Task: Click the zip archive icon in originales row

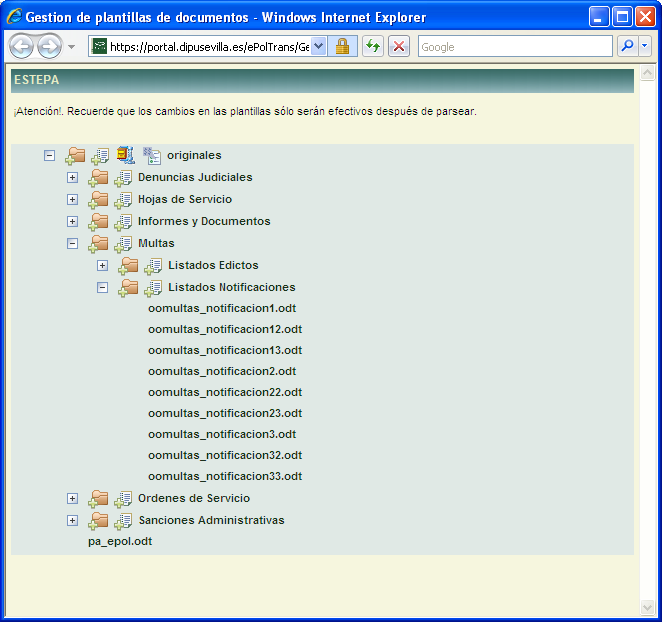Action: click(126, 155)
